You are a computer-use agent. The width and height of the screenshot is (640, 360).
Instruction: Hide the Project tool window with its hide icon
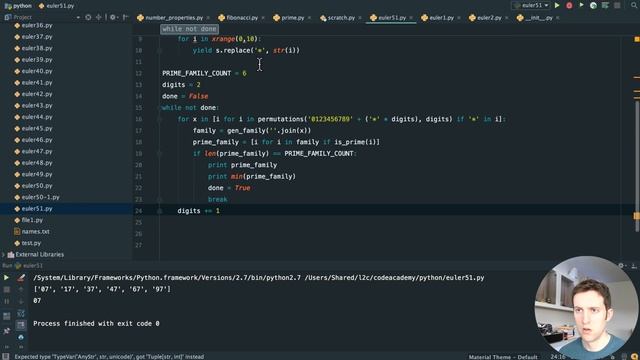(x=125, y=17)
